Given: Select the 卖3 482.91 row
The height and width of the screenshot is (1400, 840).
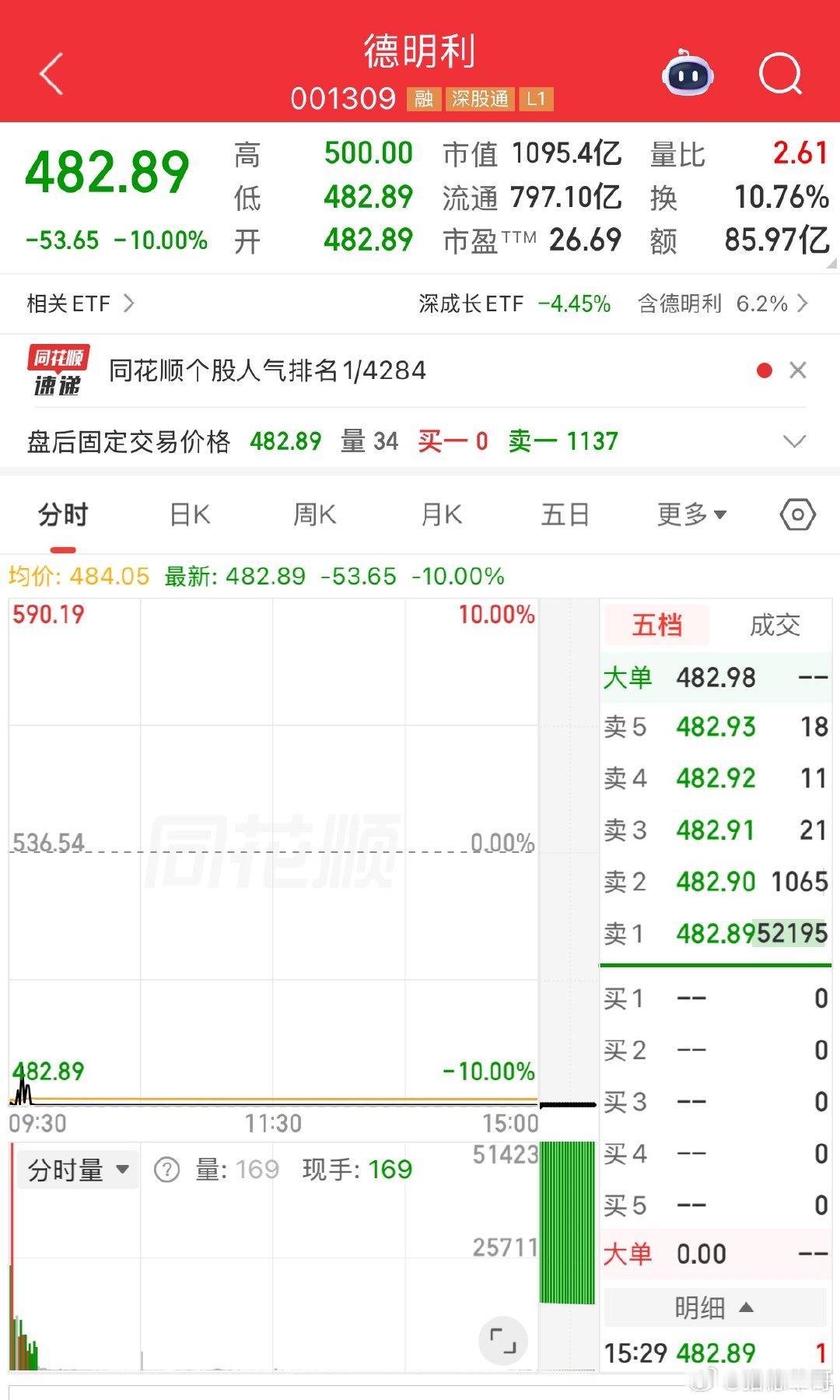Looking at the screenshot, I should pyautogui.click(x=716, y=830).
